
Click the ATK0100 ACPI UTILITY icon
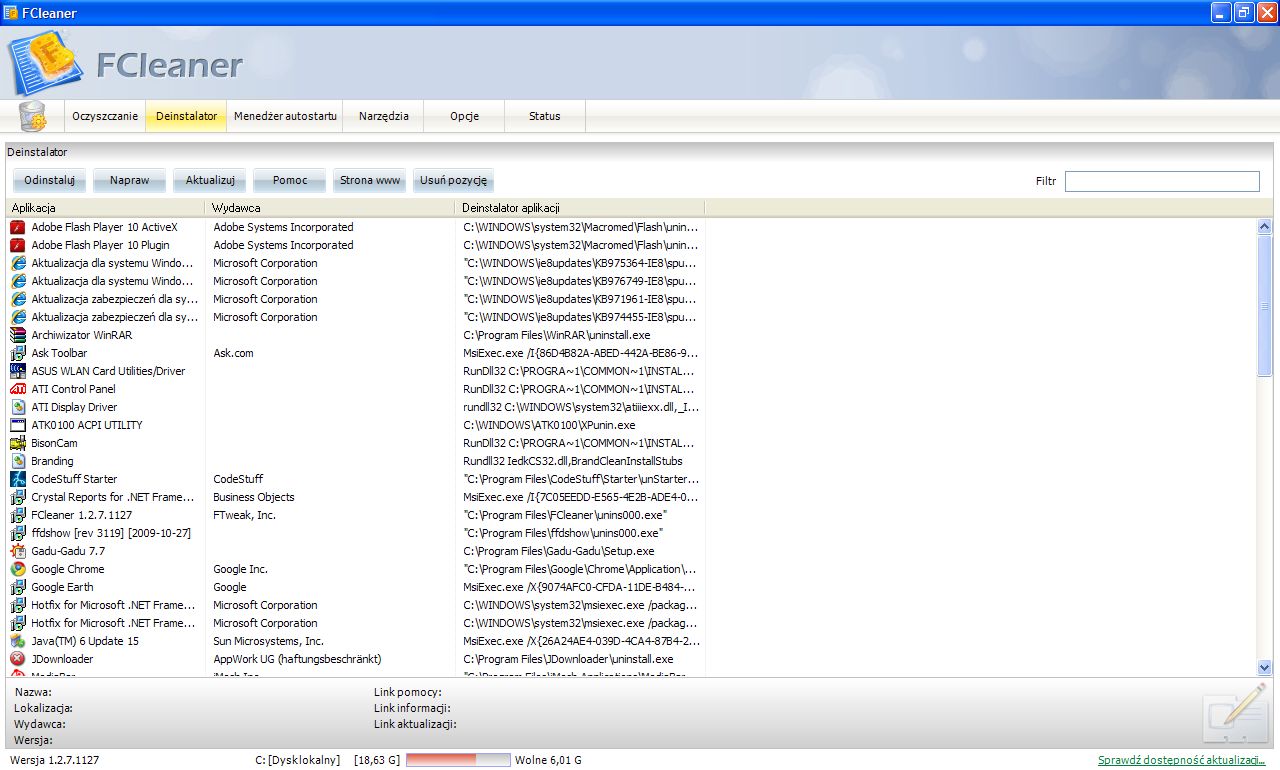[x=18, y=425]
